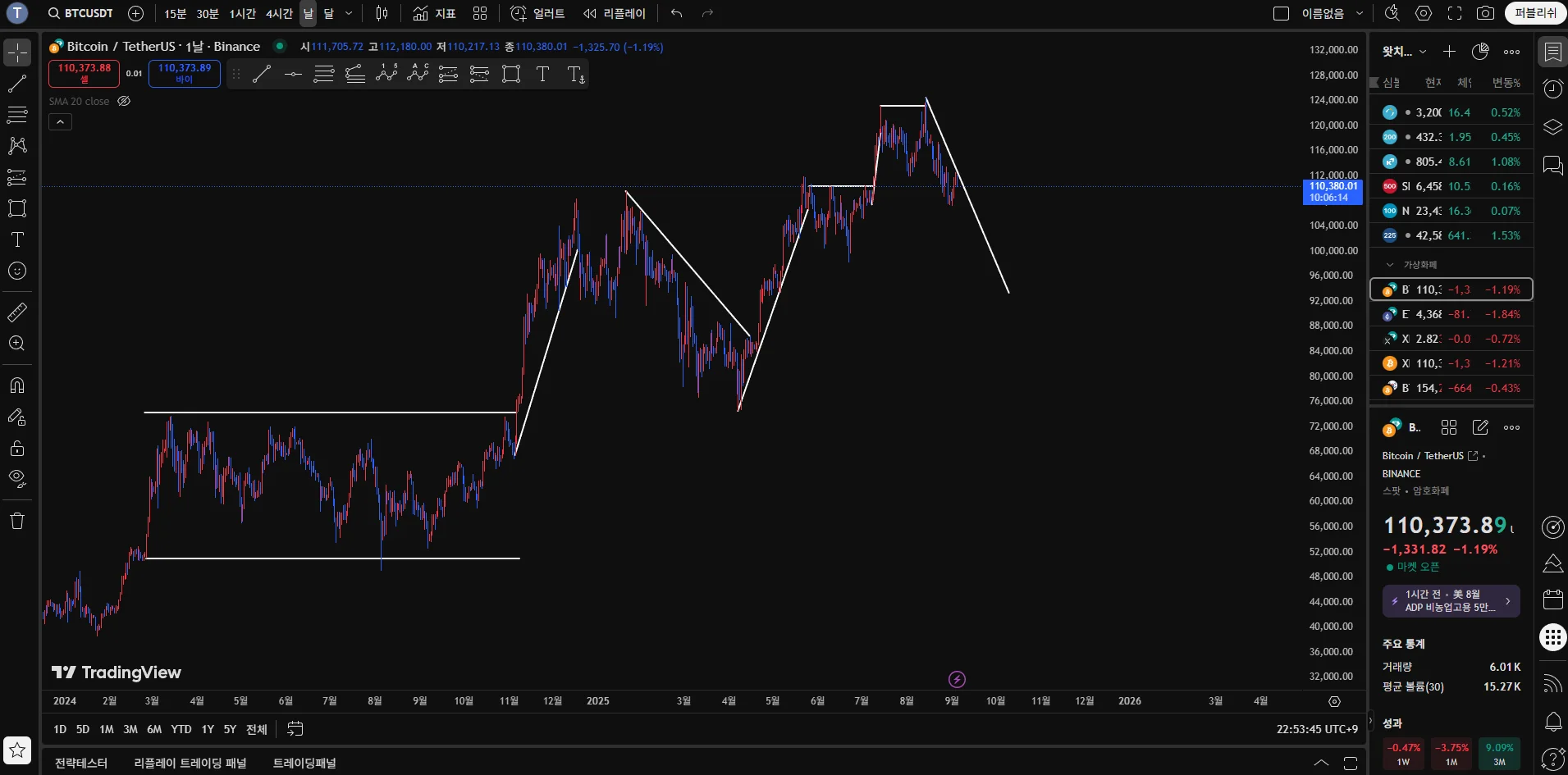The width and height of the screenshot is (1568, 775).
Task: Select the ruler measure tool
Action: [17, 312]
